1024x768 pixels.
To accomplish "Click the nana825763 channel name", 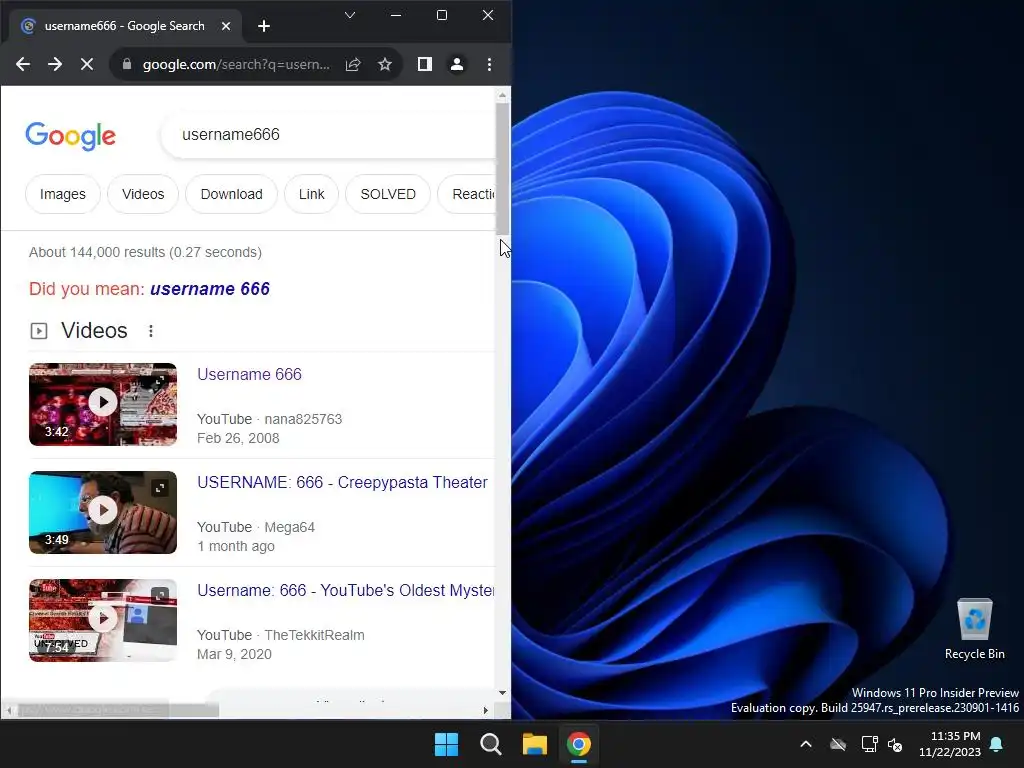I will tap(303, 419).
